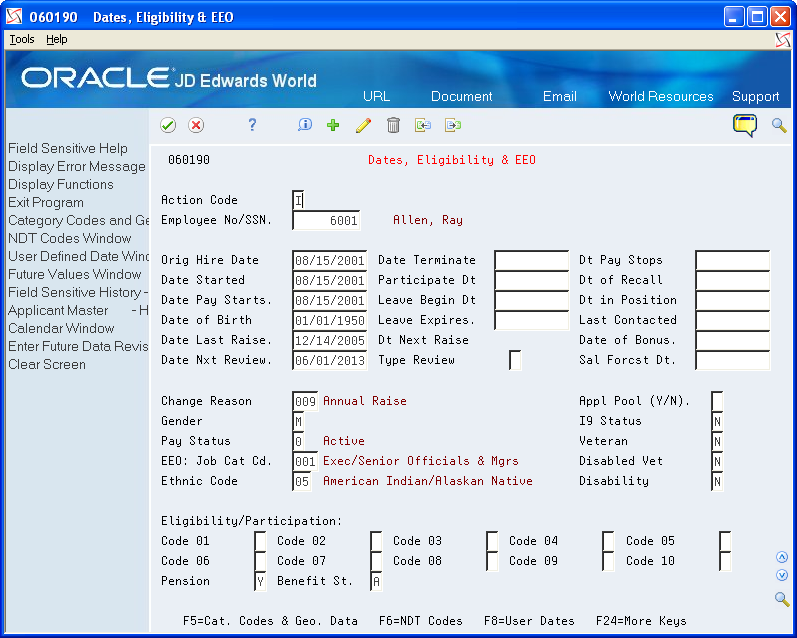Click the Gender field

point(298,421)
